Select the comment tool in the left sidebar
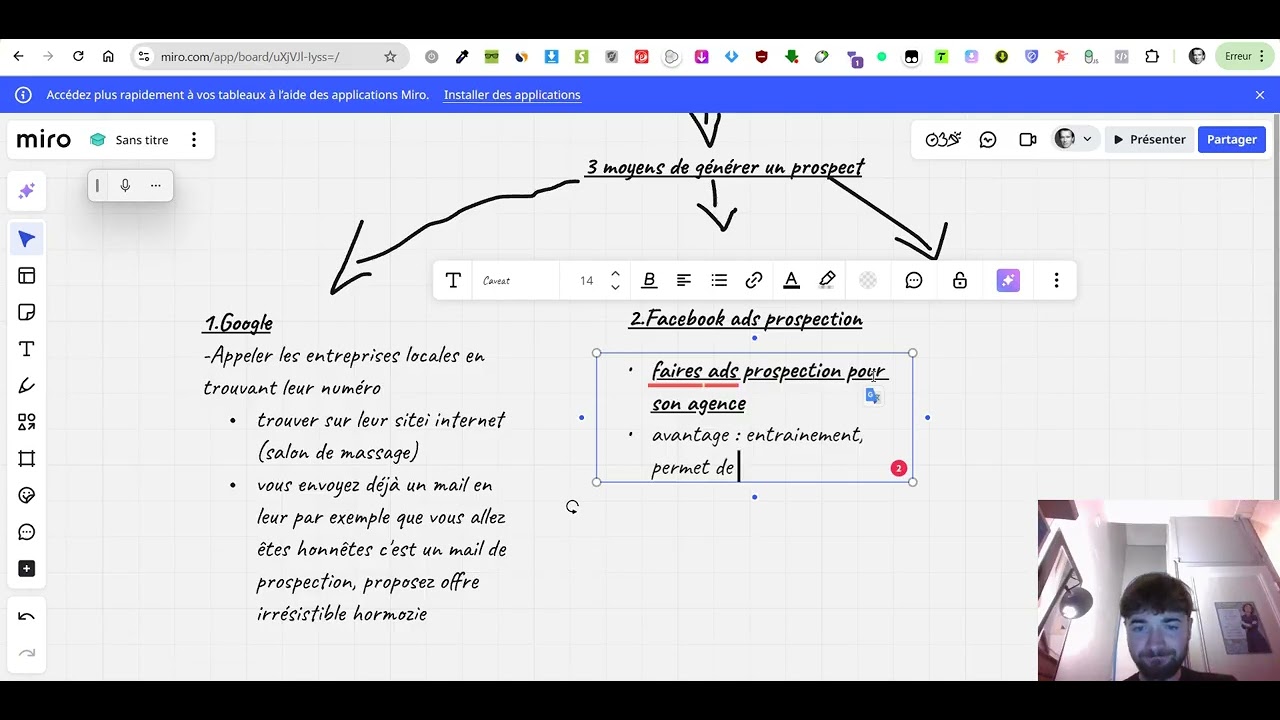Screen dimensions: 1280x720 [x=27, y=532]
